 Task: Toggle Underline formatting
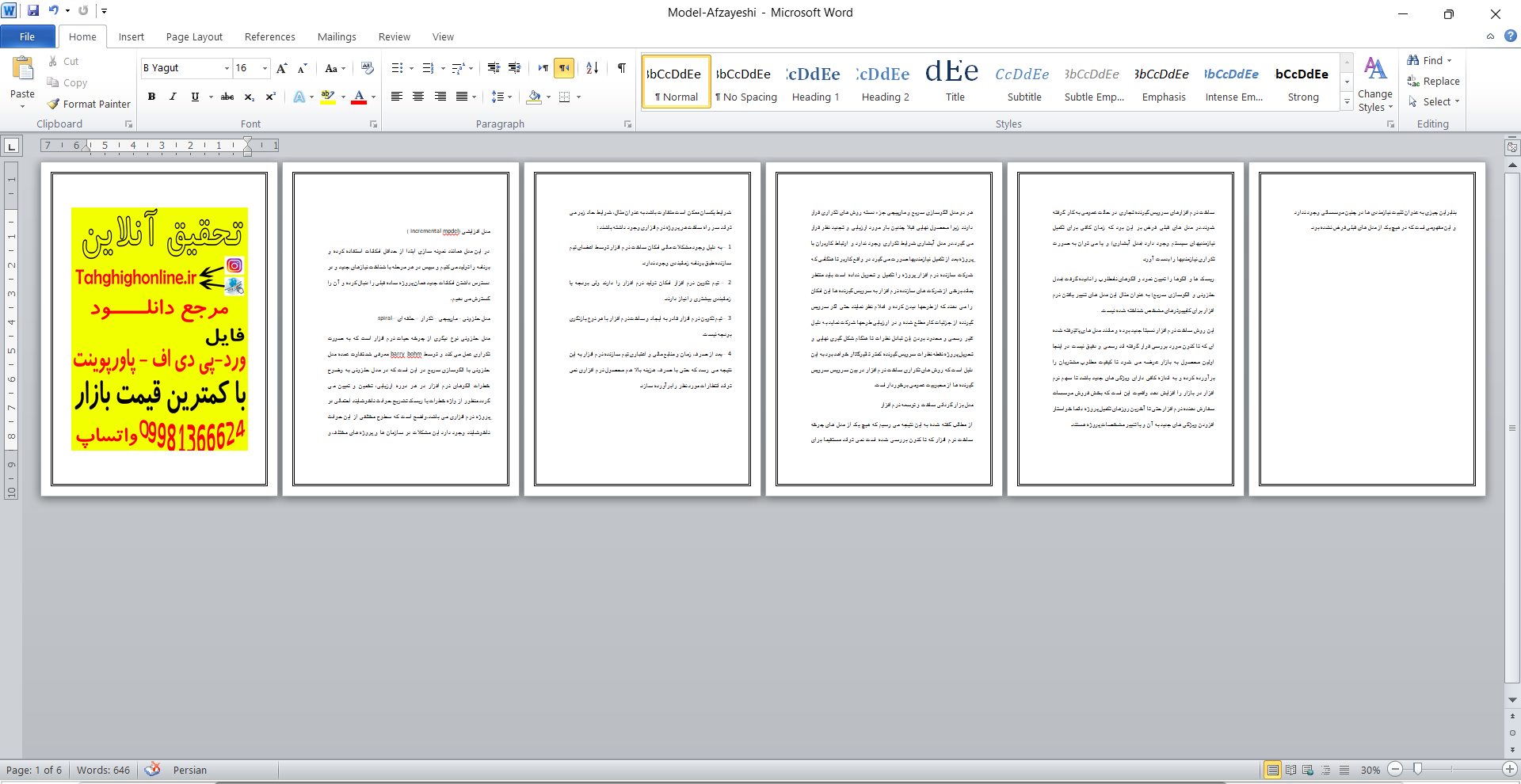pos(194,97)
